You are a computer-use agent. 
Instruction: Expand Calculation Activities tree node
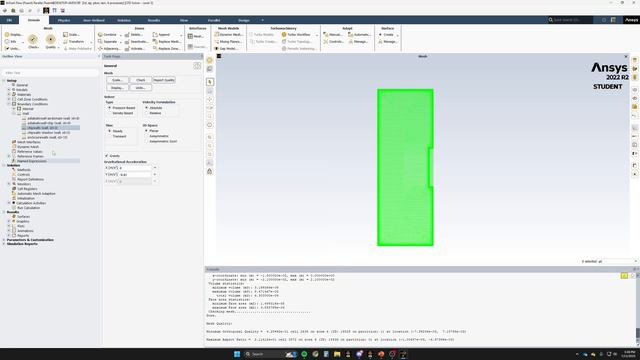9,203
